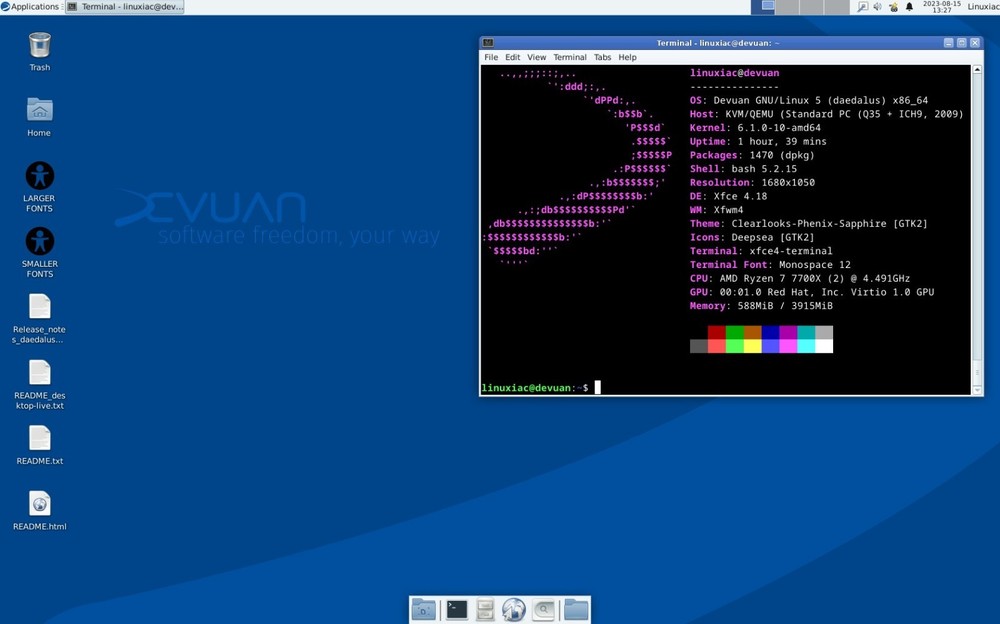Open the Application Finder with magnifier icon
This screenshot has width=1000, height=624.
pyautogui.click(x=544, y=609)
